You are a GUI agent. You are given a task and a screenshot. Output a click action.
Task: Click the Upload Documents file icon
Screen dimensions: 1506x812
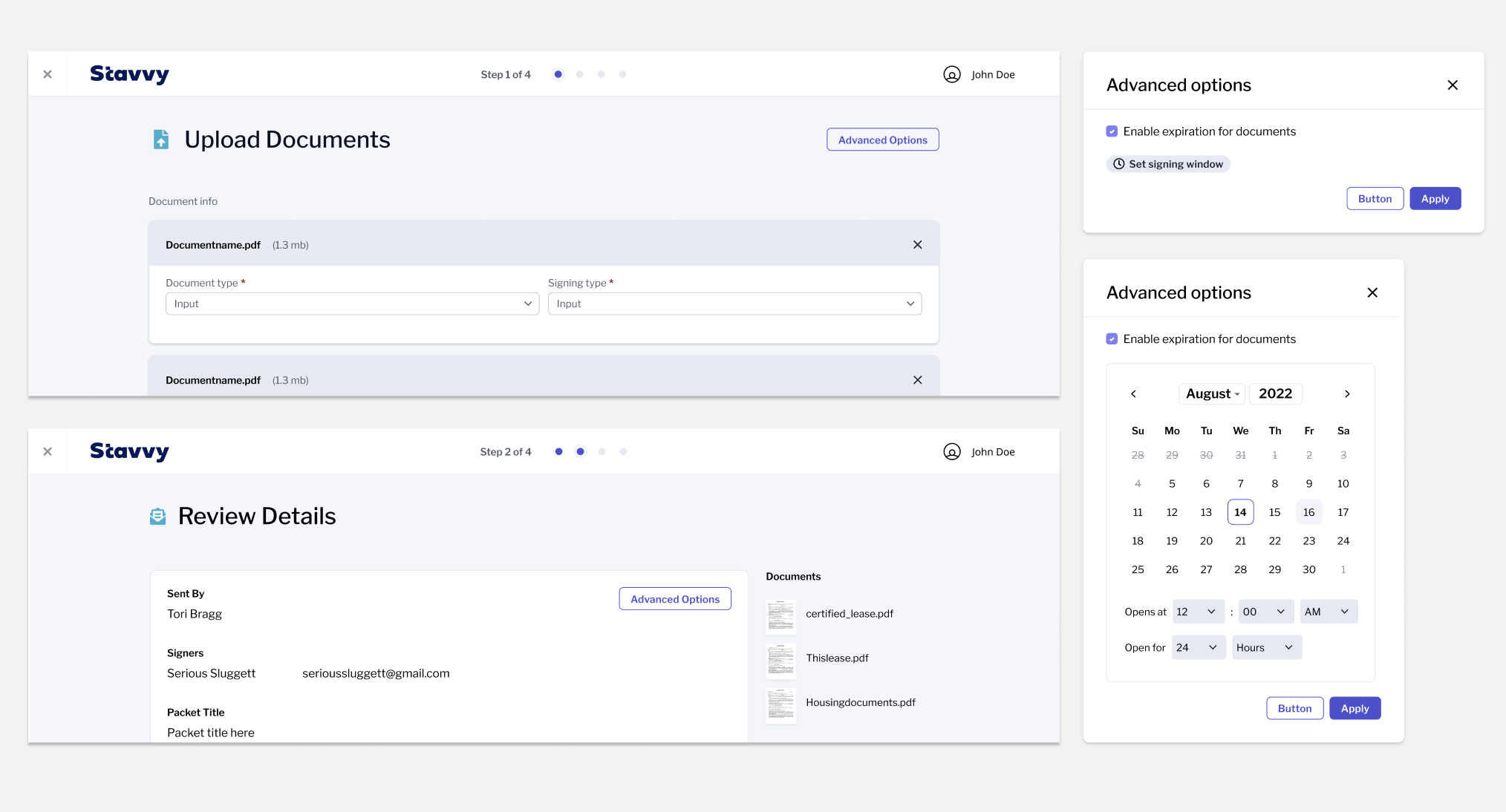click(161, 140)
